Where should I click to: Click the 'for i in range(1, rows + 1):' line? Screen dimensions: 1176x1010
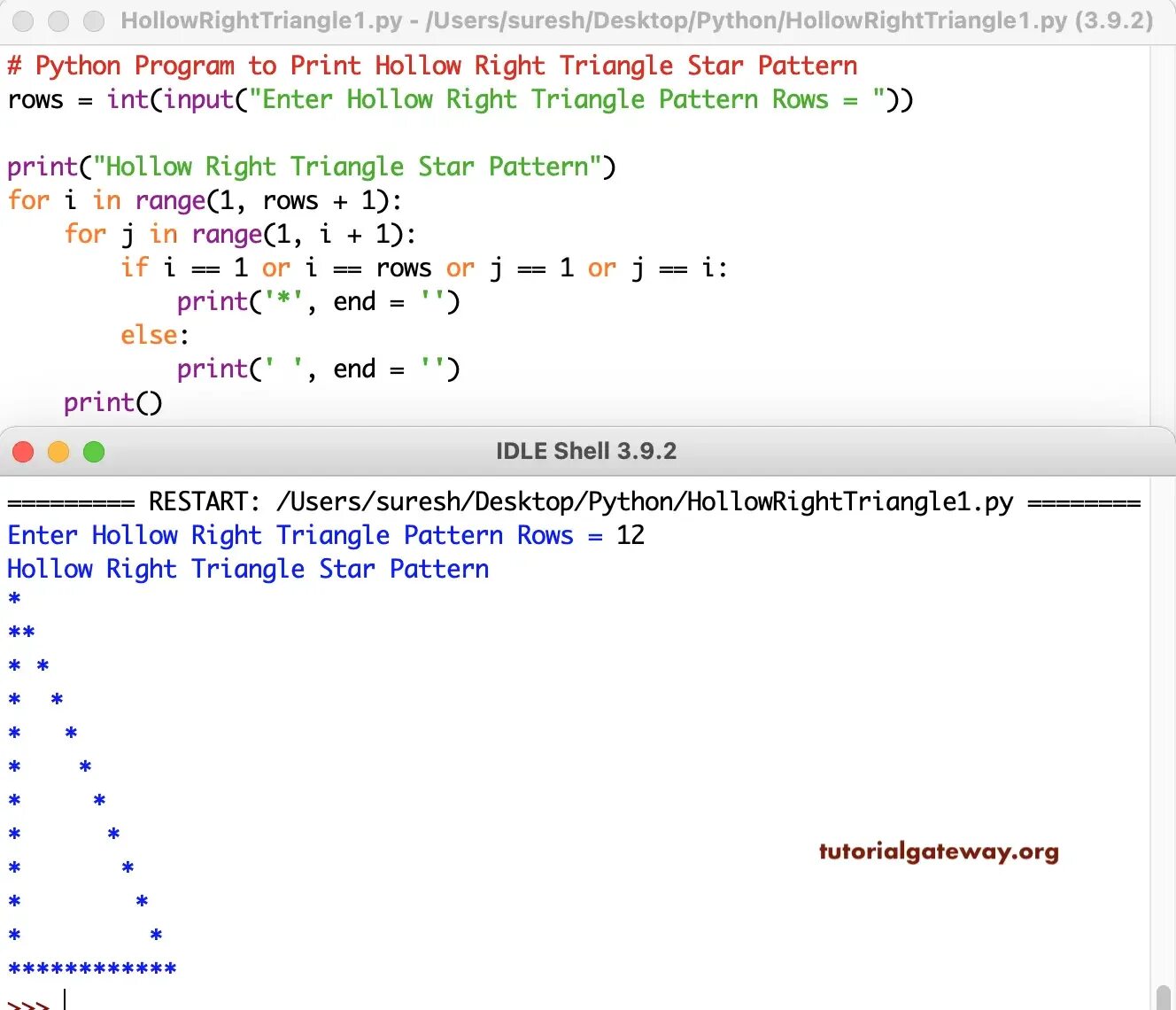[205, 200]
